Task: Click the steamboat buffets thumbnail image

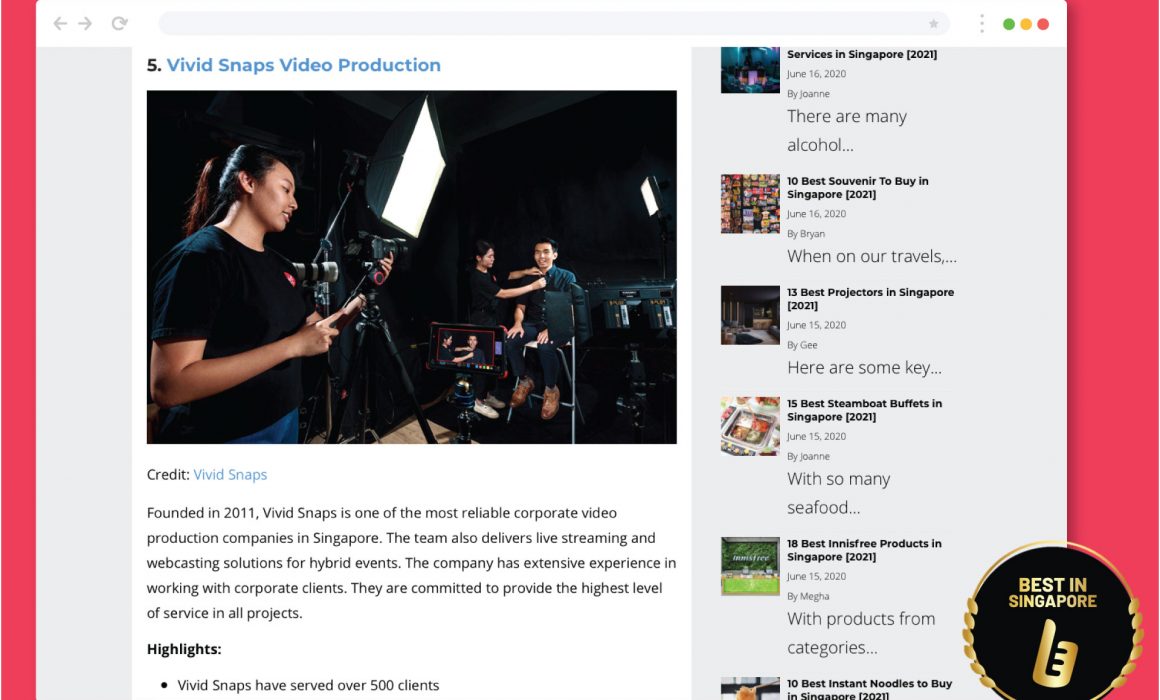Action: click(750, 426)
